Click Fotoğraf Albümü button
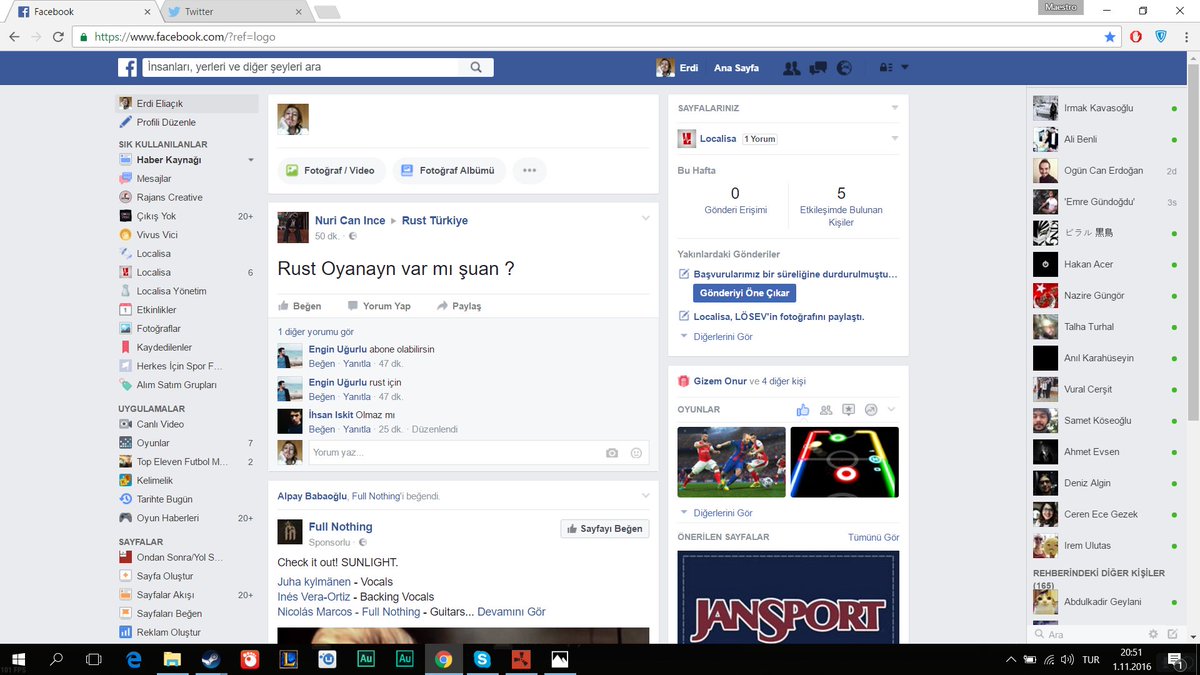Viewport: 1200px width, 675px height. [449, 170]
